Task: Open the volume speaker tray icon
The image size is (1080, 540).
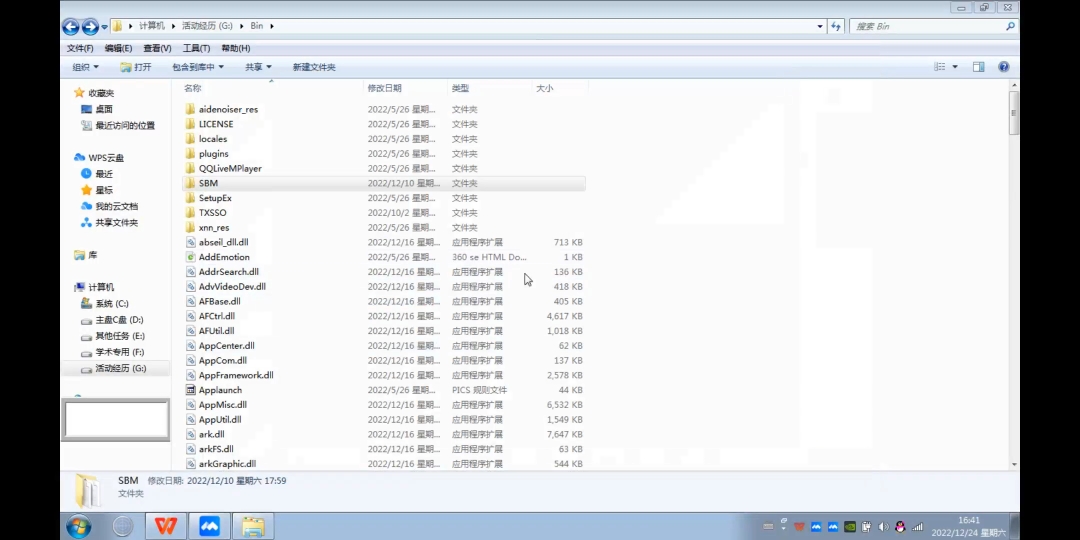Action: click(x=884, y=528)
